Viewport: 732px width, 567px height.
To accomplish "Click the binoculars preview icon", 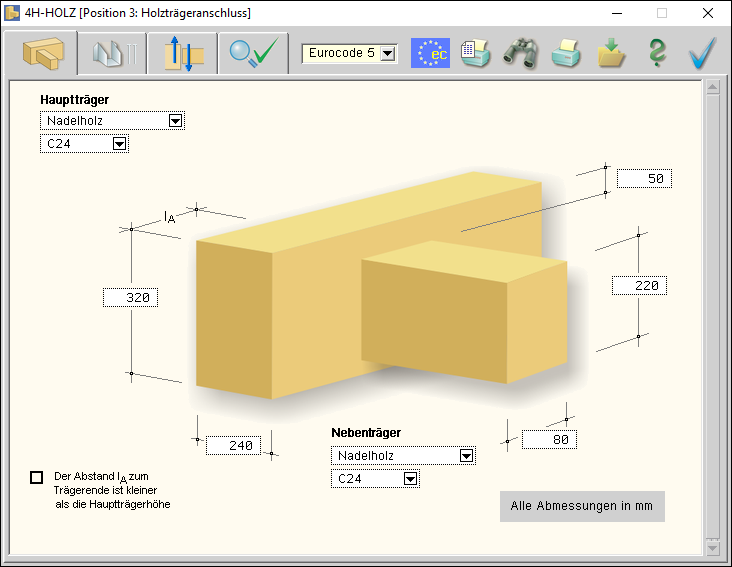I will [x=521, y=53].
